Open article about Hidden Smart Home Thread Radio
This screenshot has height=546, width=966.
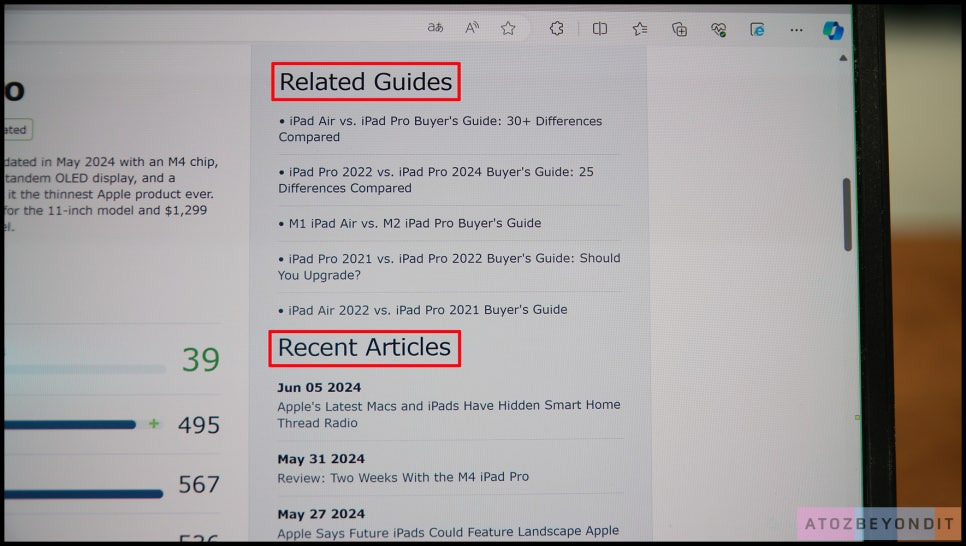coord(448,414)
